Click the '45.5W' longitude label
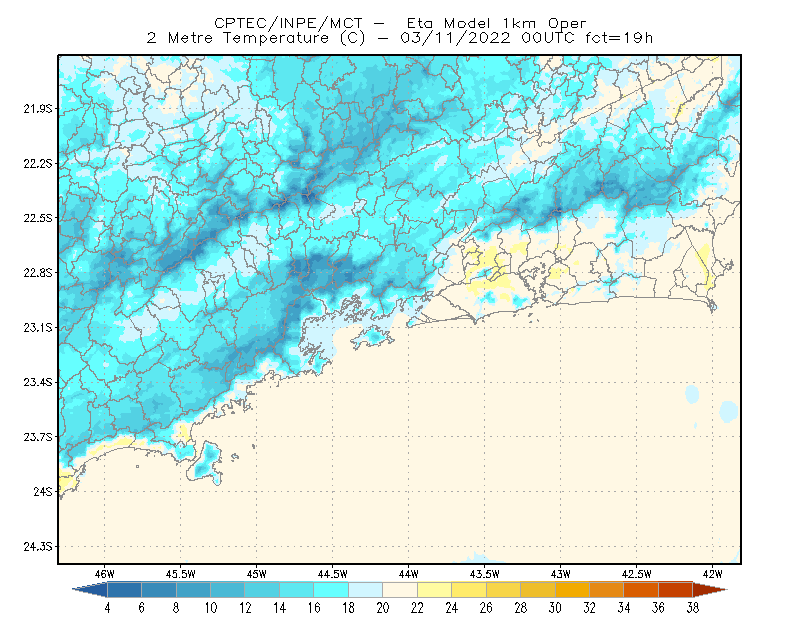 [x=181, y=574]
